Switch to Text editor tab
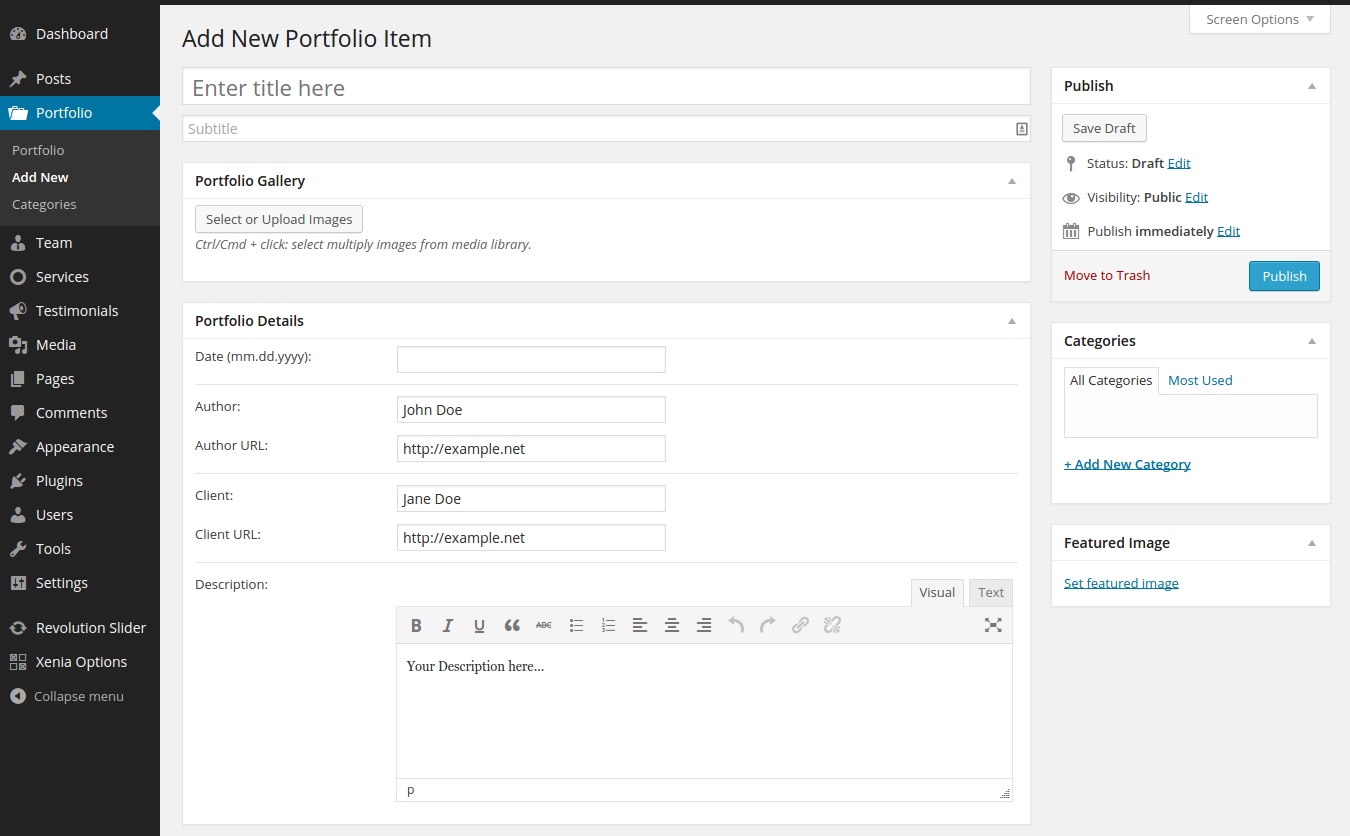The image size is (1350, 836). (991, 593)
